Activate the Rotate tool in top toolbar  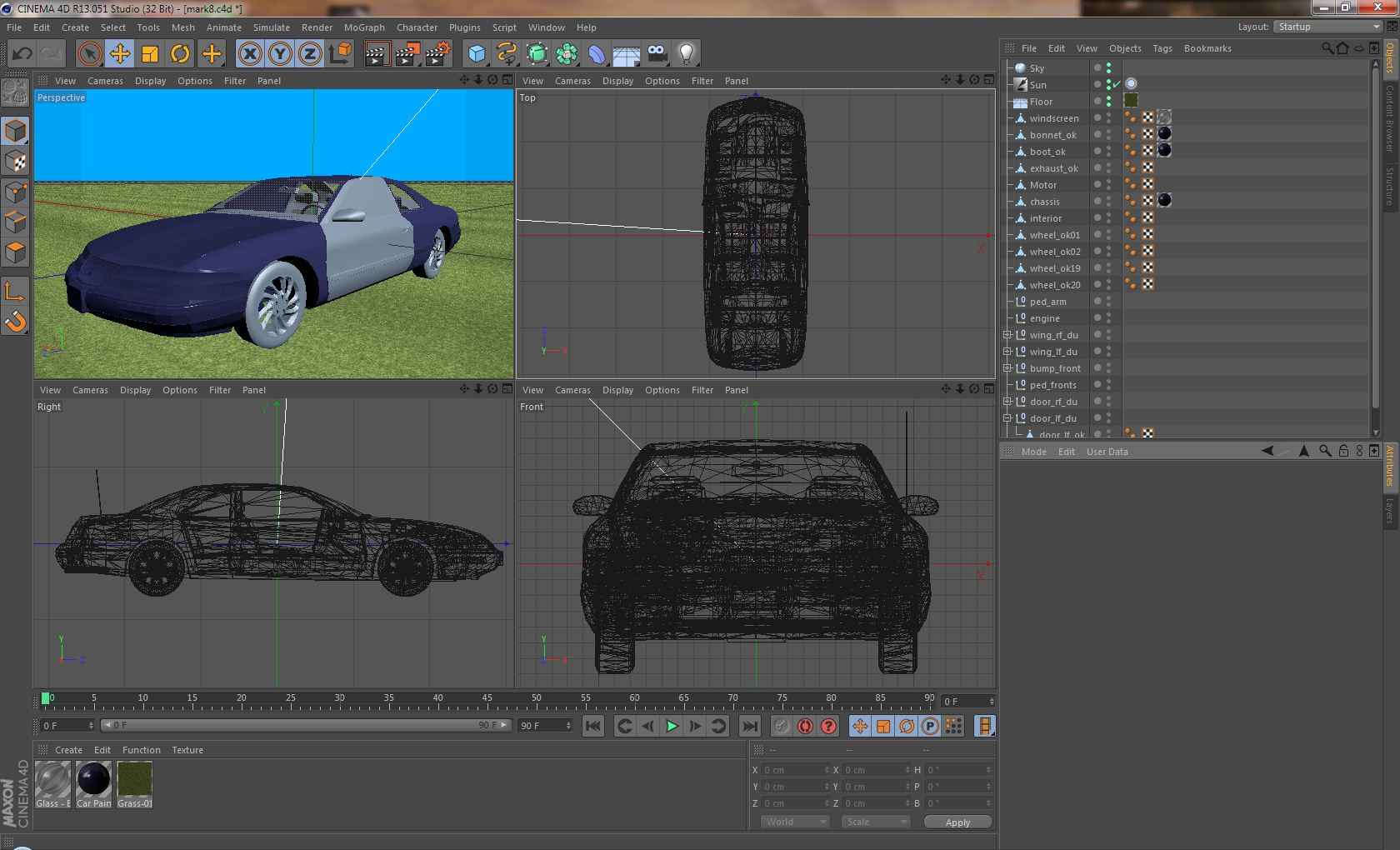(180, 54)
